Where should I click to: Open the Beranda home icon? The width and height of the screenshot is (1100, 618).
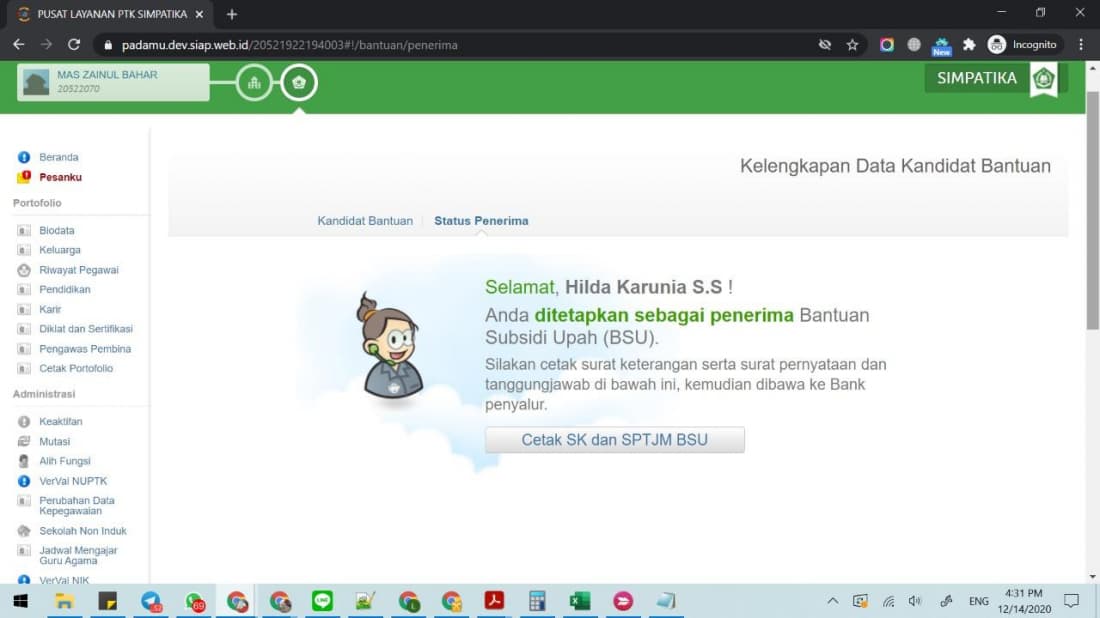22,157
